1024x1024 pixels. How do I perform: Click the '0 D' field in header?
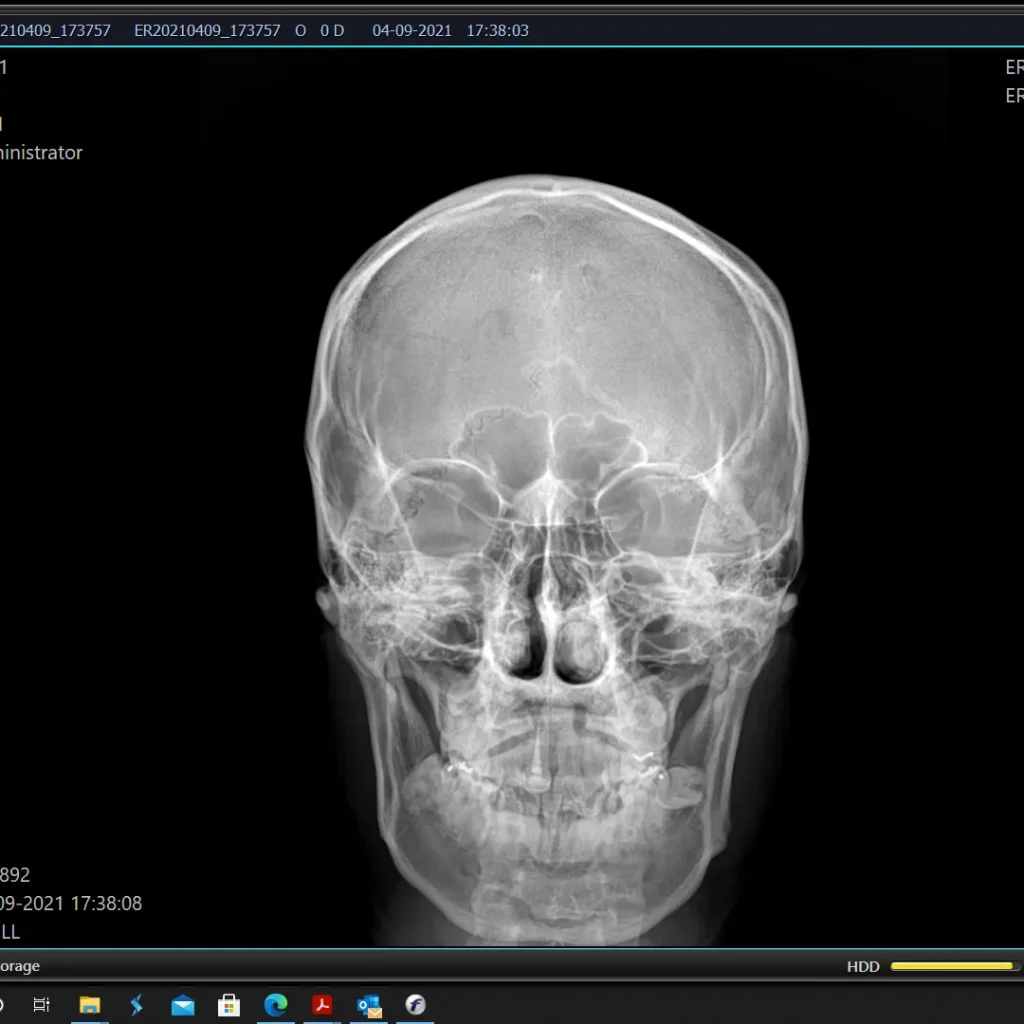click(332, 30)
